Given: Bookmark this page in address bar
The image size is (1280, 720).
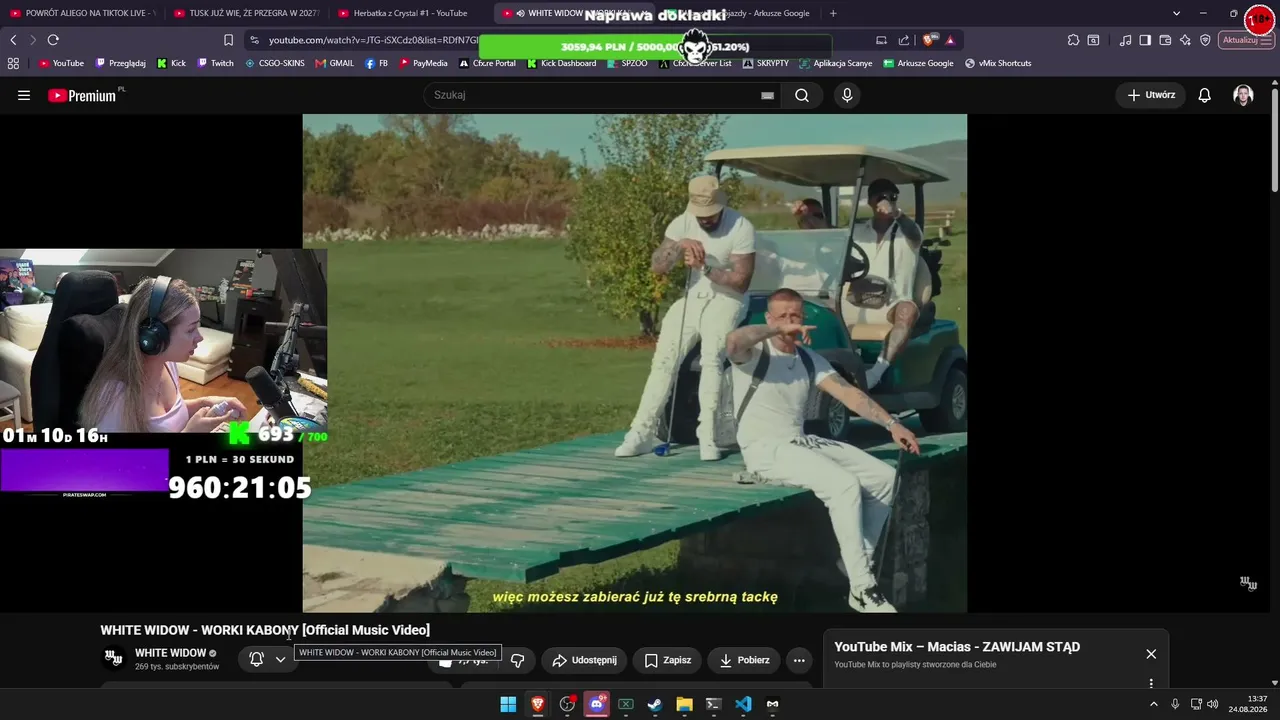Looking at the screenshot, I should click(228, 40).
